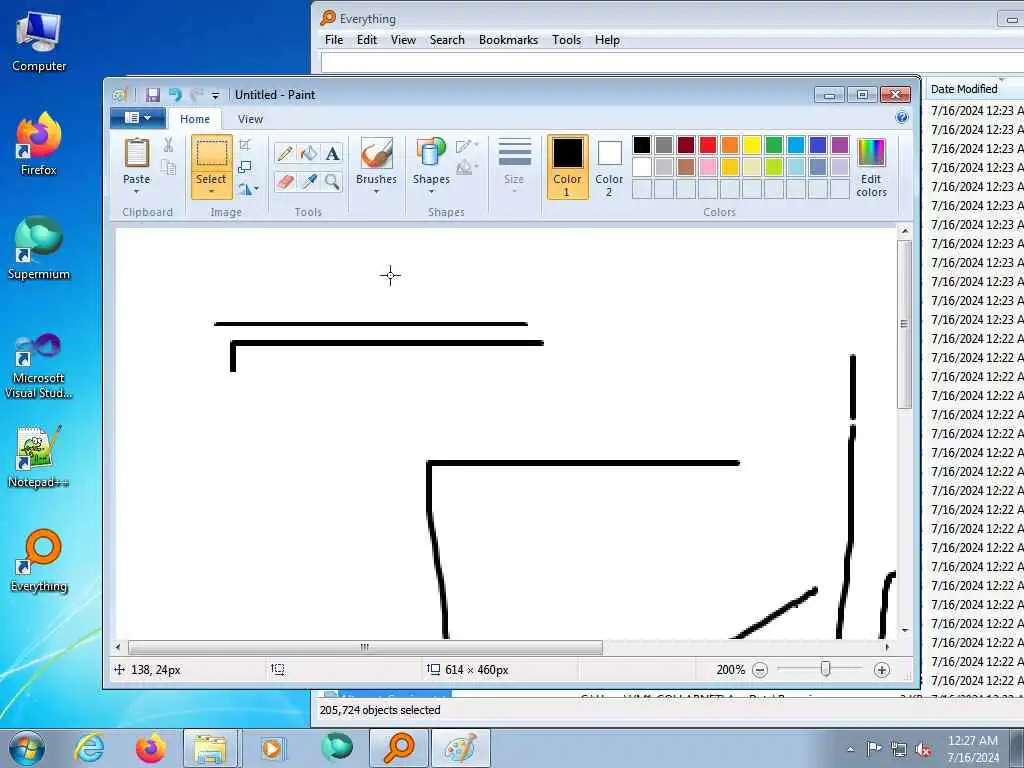Select the Text tool

click(332, 154)
